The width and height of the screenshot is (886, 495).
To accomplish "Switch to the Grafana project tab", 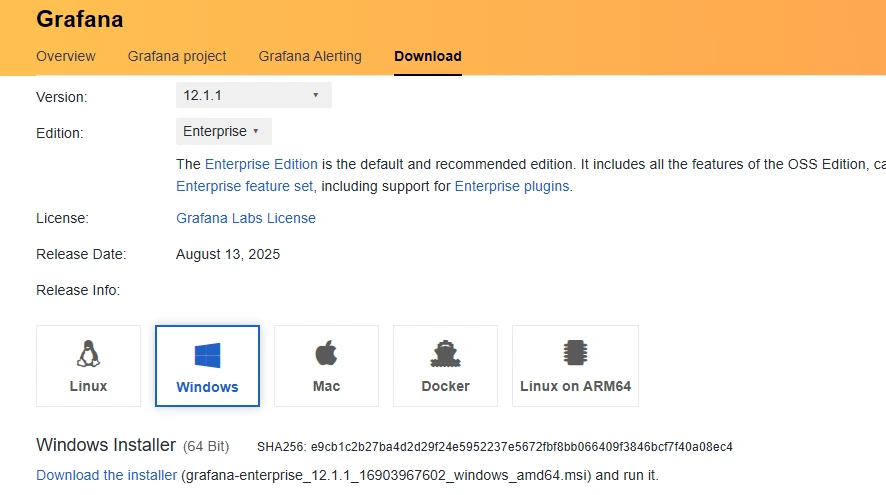I will (177, 56).
